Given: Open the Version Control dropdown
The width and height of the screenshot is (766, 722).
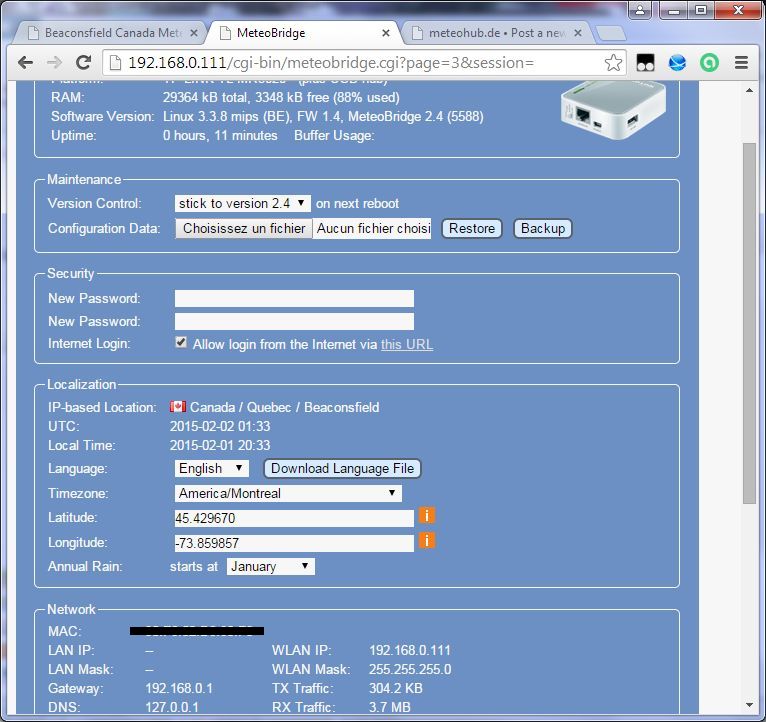Looking at the screenshot, I should click(x=242, y=203).
